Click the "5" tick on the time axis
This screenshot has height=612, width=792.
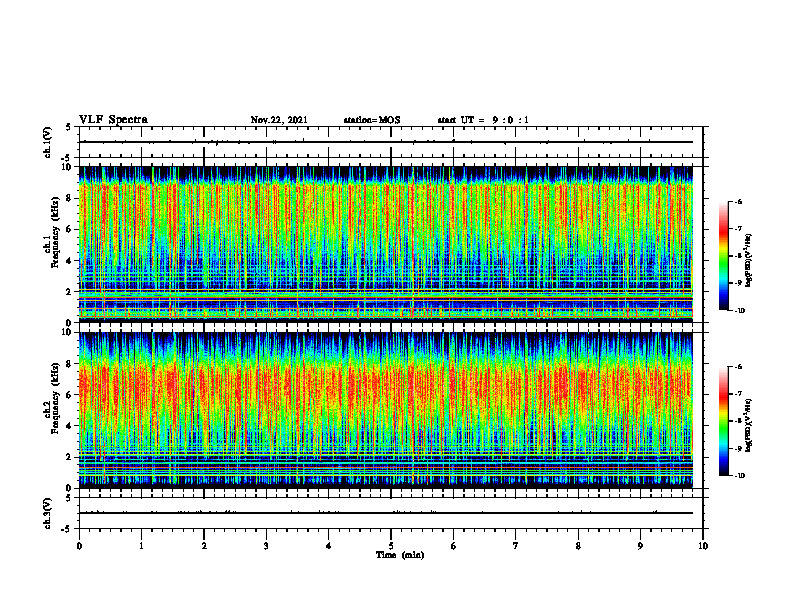[x=391, y=546]
